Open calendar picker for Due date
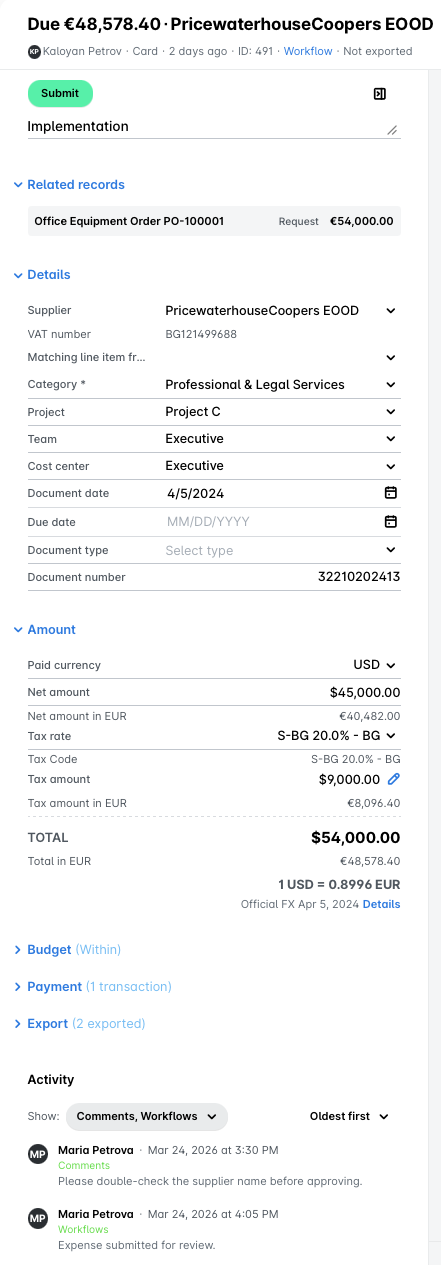The width and height of the screenshot is (441, 1265). click(391, 522)
